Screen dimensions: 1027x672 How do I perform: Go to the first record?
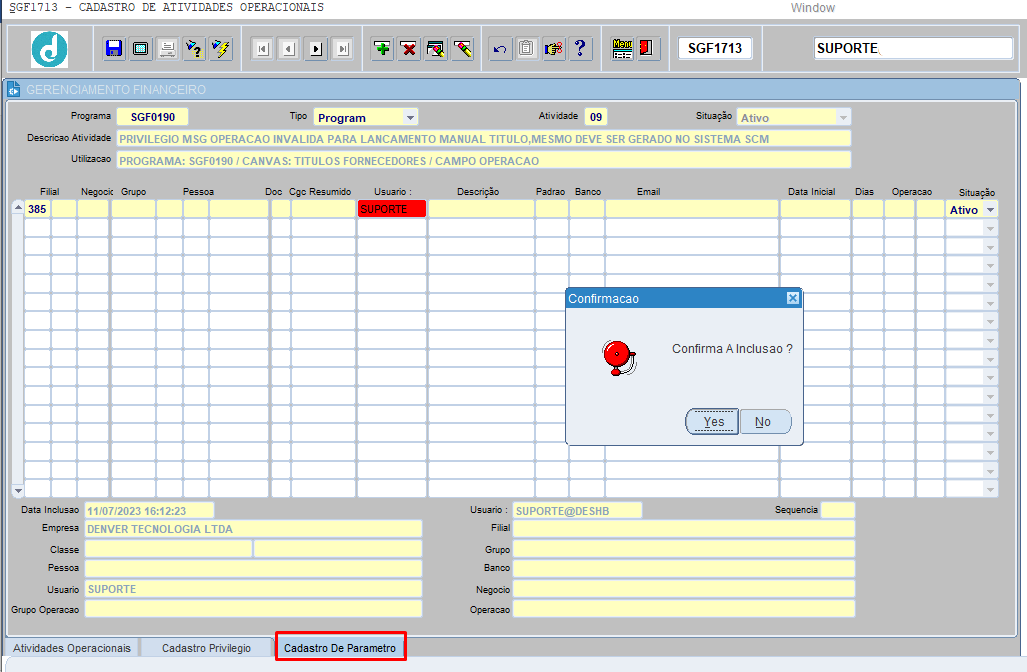pos(263,48)
